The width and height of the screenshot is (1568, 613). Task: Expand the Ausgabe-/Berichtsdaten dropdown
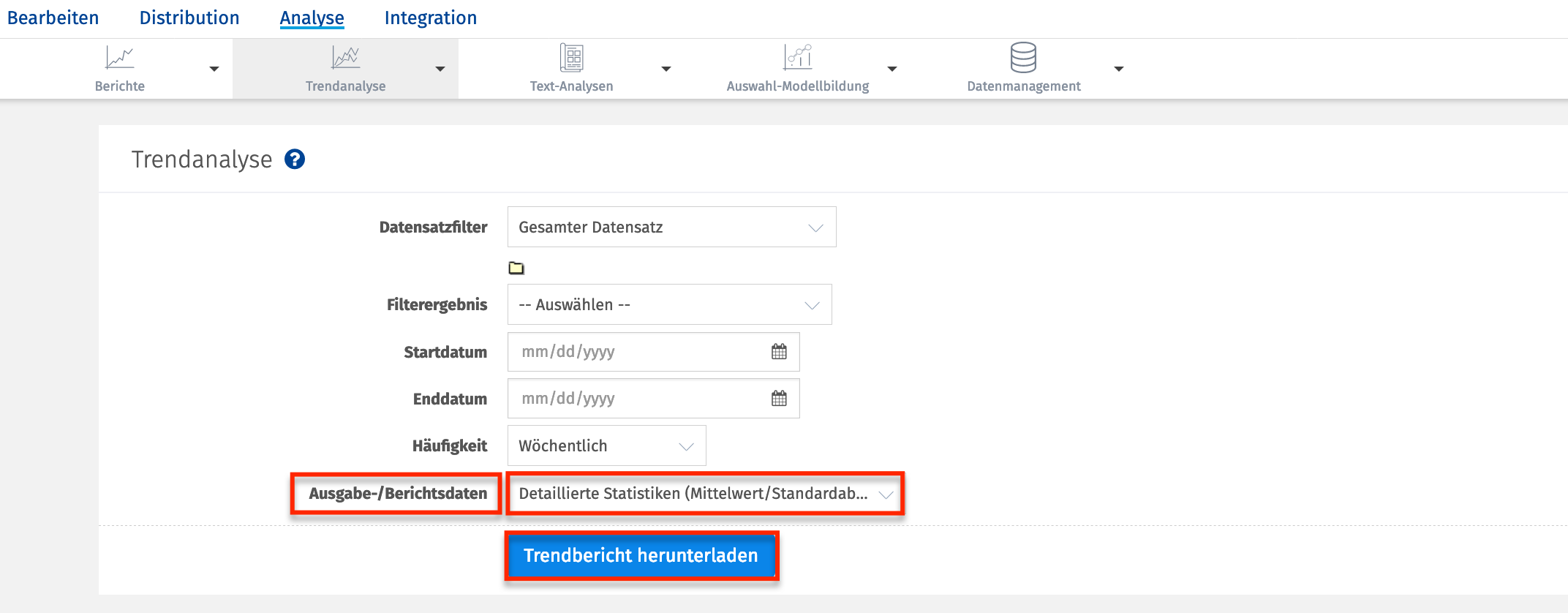[705, 494]
